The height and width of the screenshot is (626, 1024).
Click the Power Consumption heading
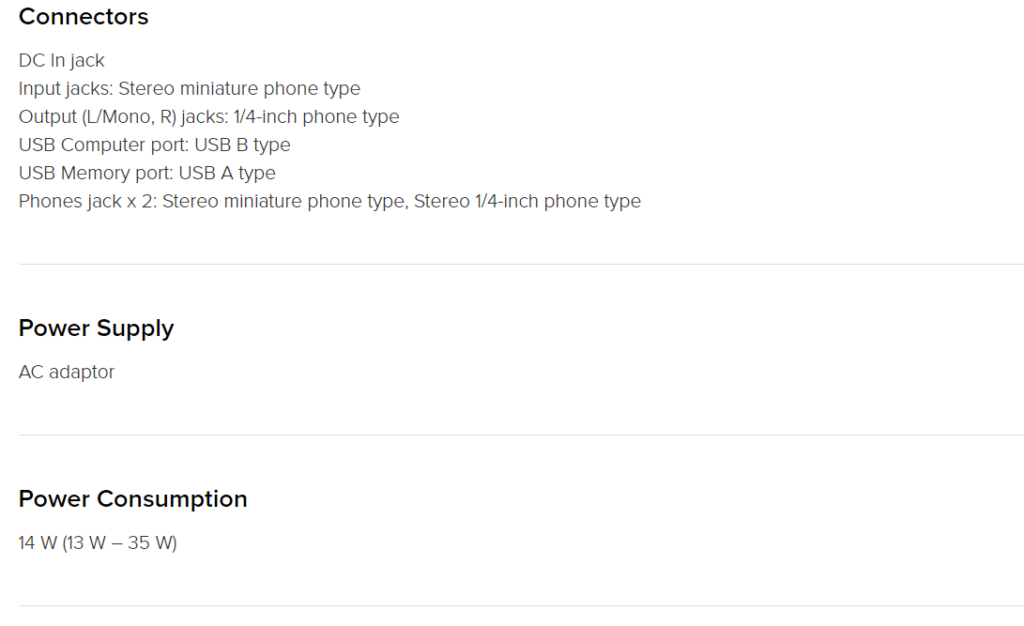pyautogui.click(x=133, y=499)
